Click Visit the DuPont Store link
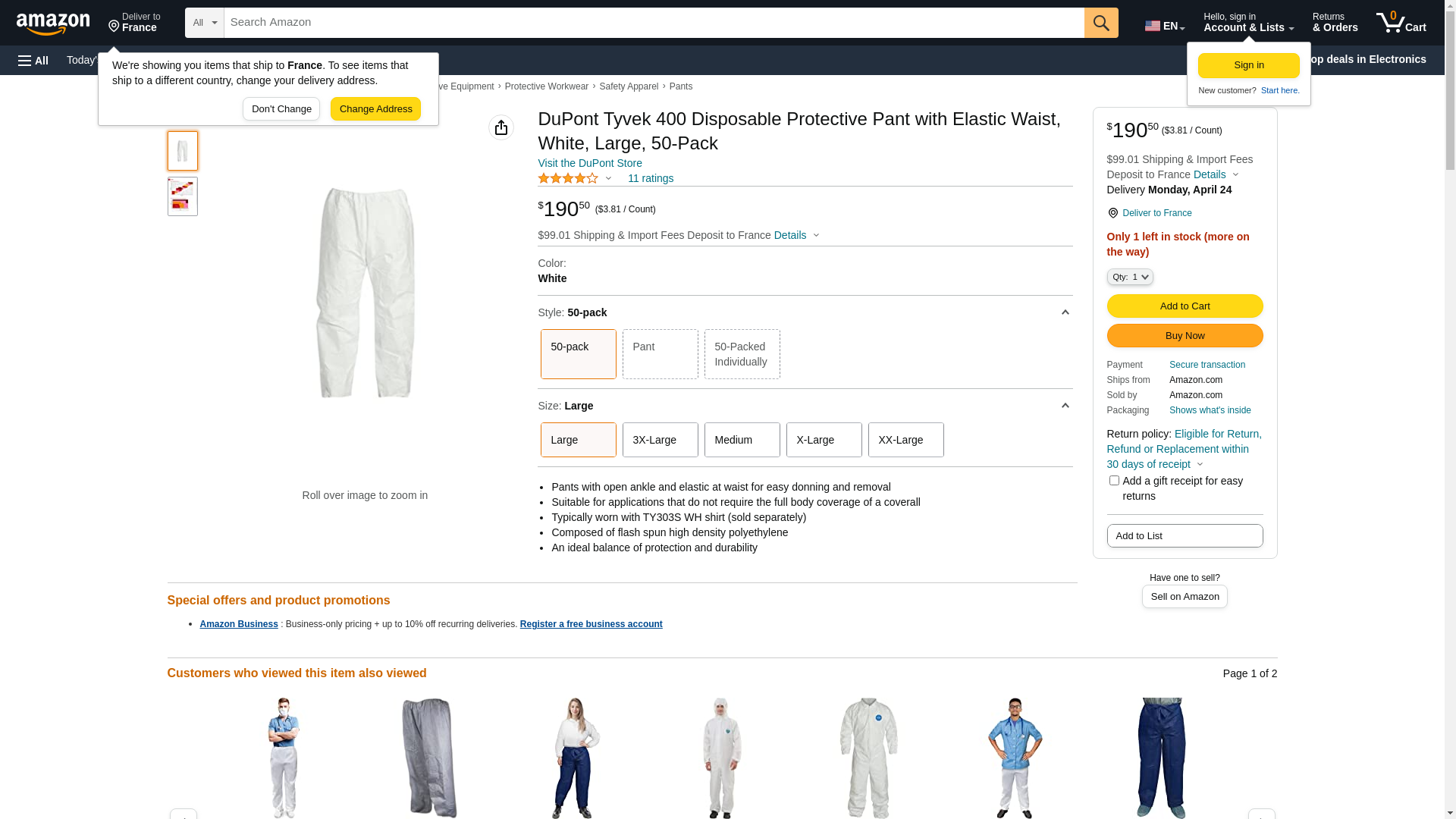The width and height of the screenshot is (1456, 819). tap(590, 163)
